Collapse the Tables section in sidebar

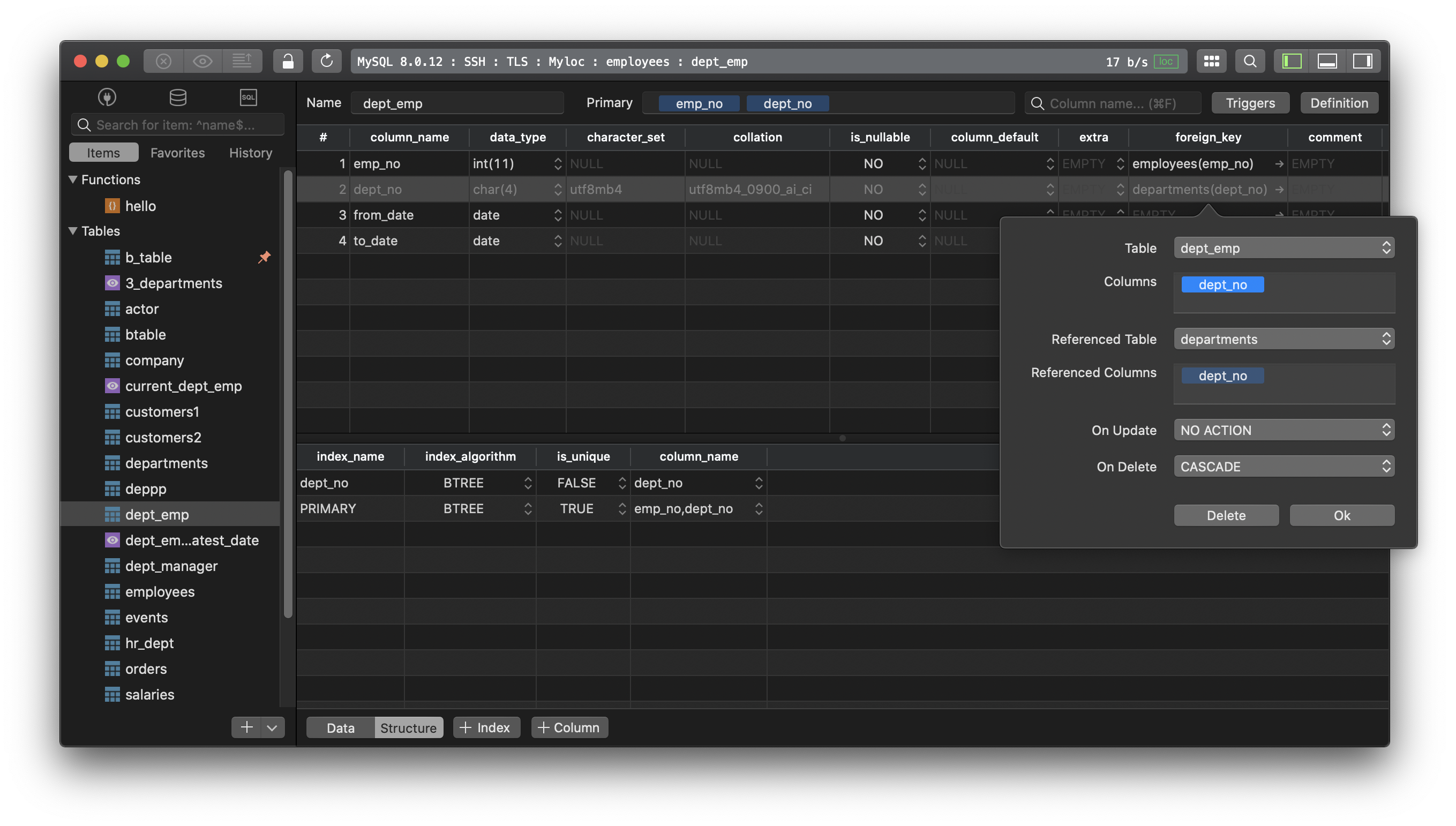point(73,231)
